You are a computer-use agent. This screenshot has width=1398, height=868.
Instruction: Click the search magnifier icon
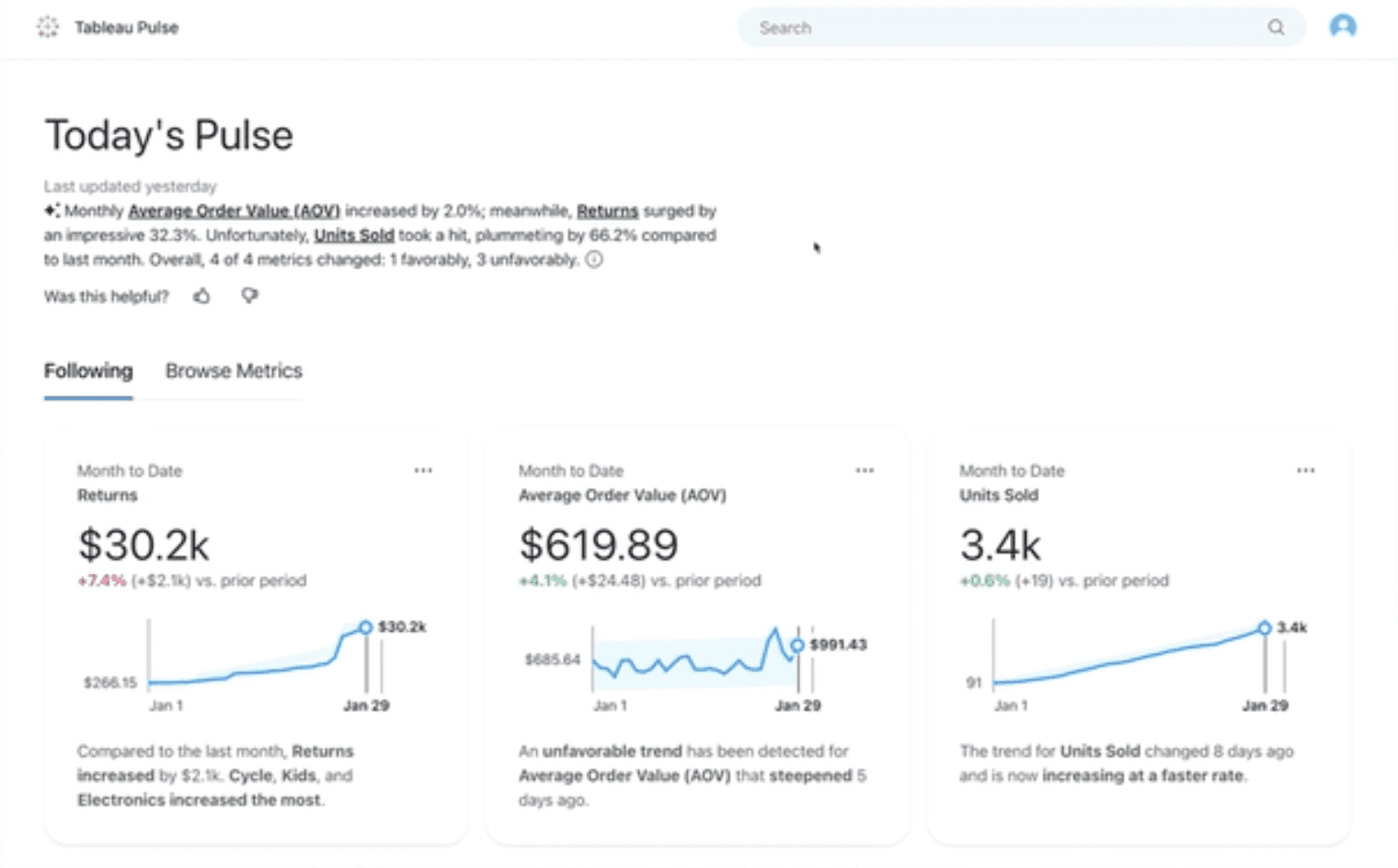(1276, 28)
